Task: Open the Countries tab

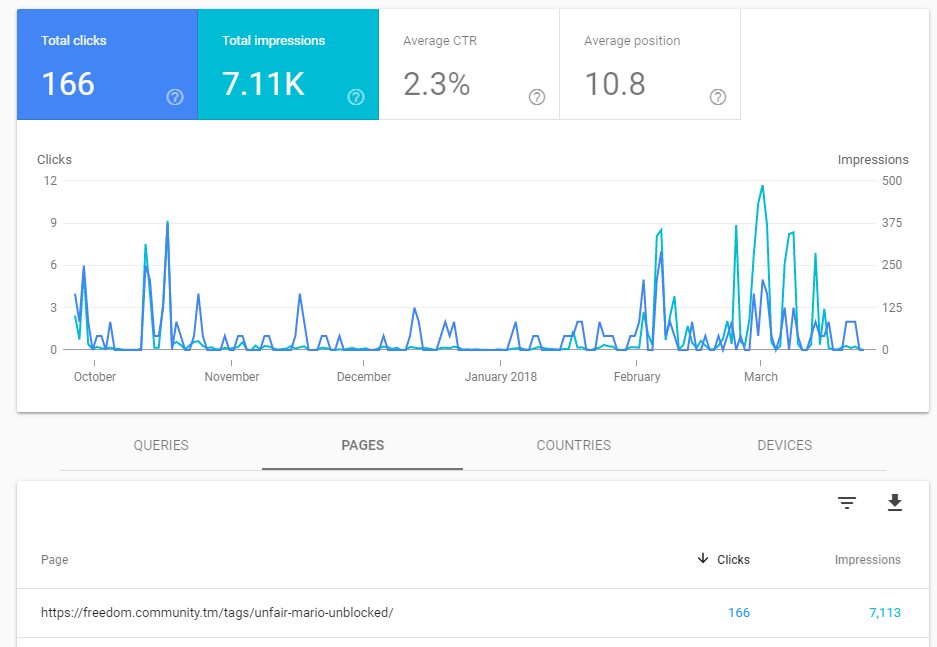Action: (573, 445)
